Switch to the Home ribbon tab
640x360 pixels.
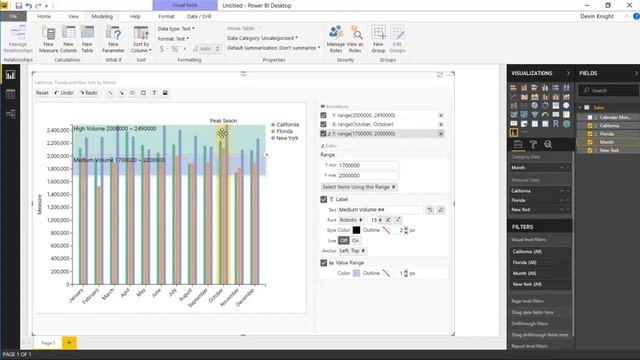44,17
